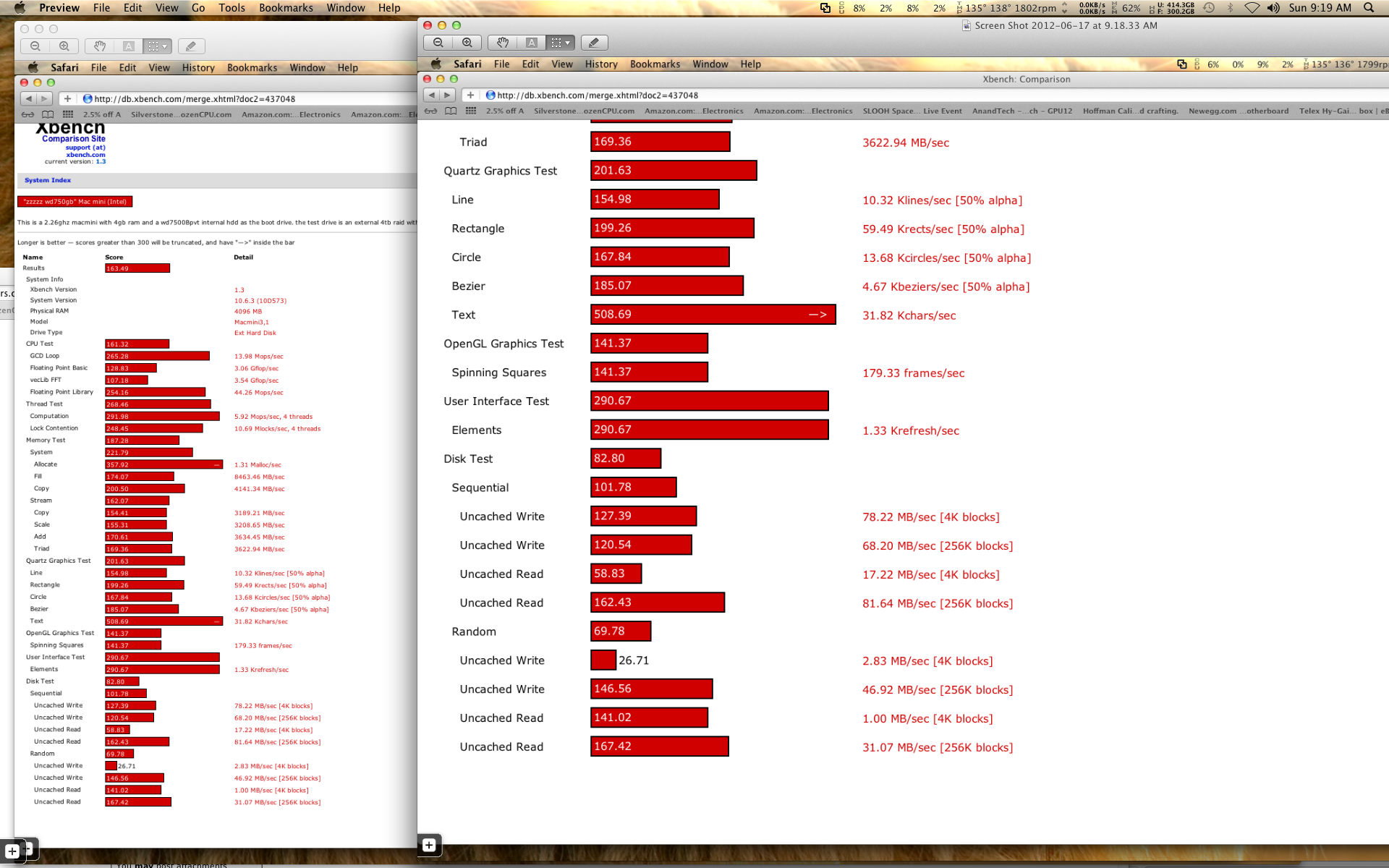Select the Text tool in the Screen Shot window
Viewport: 1389px width, 868px height.
pyautogui.click(x=531, y=43)
